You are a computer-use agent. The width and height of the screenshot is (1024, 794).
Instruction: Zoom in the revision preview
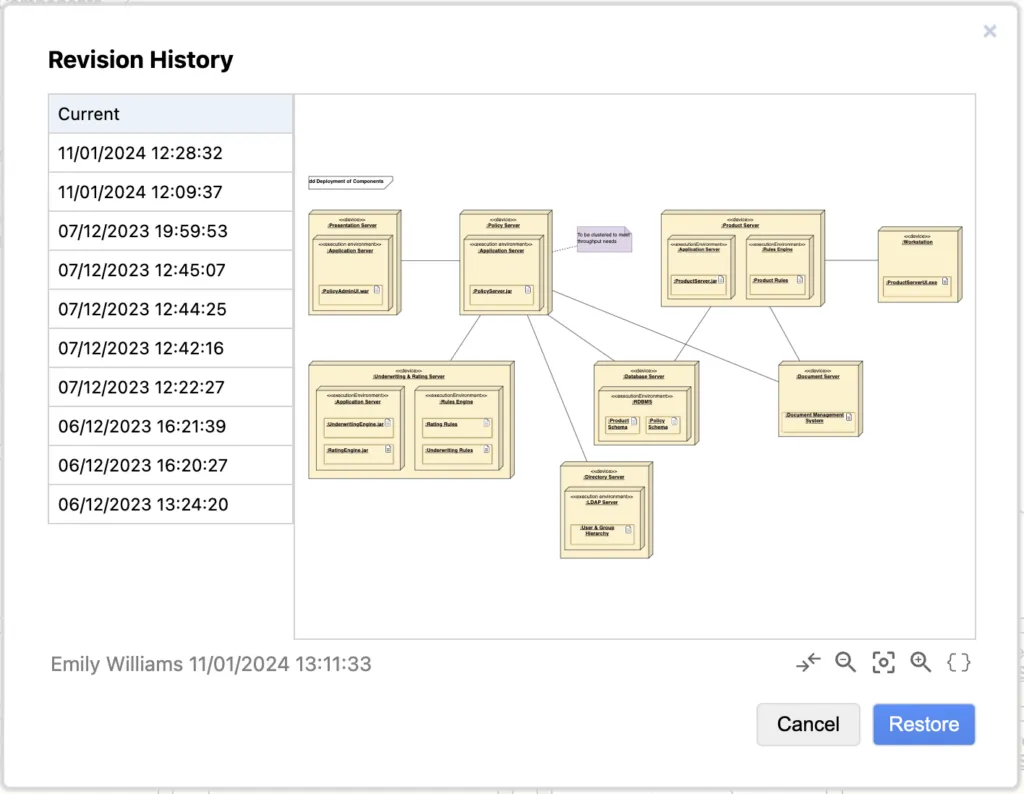pos(921,662)
